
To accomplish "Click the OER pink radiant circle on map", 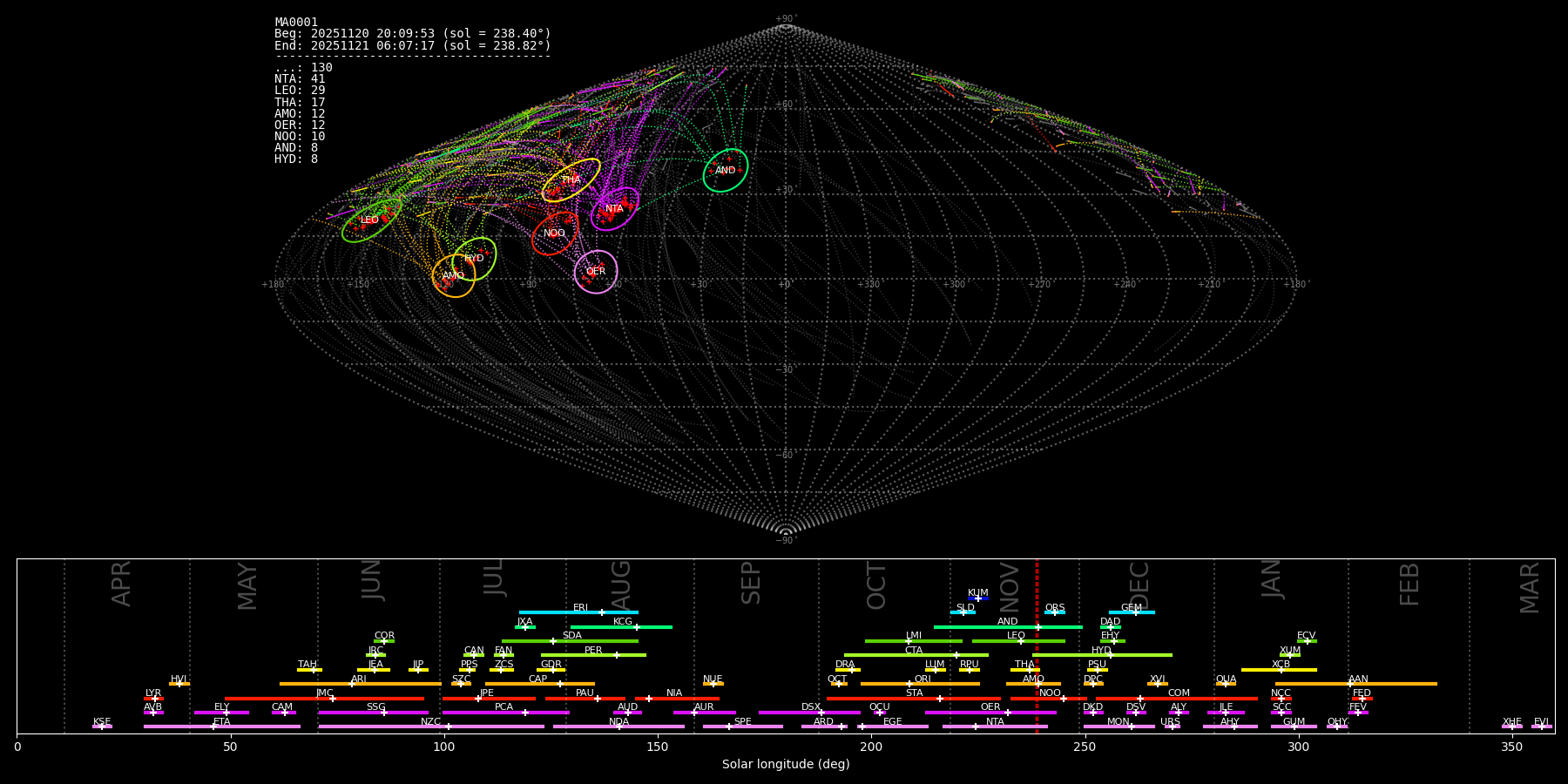I will tap(596, 272).
